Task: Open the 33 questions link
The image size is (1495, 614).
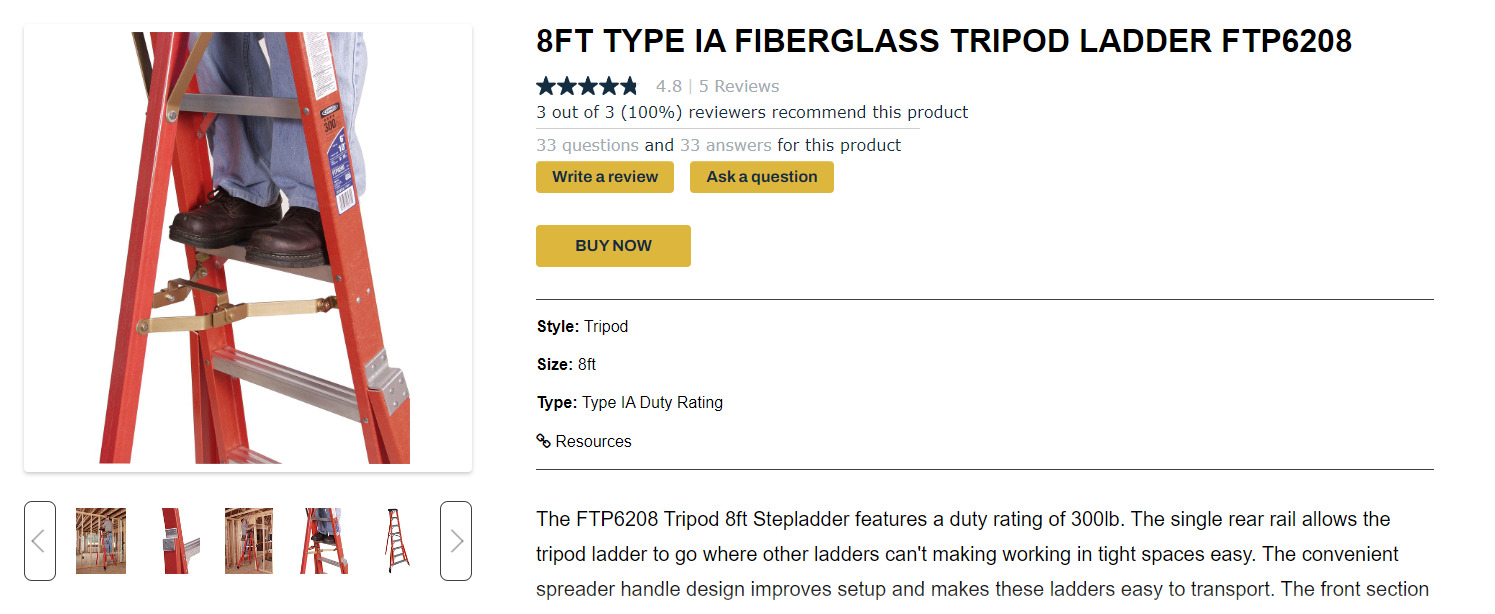Action: click(x=587, y=145)
